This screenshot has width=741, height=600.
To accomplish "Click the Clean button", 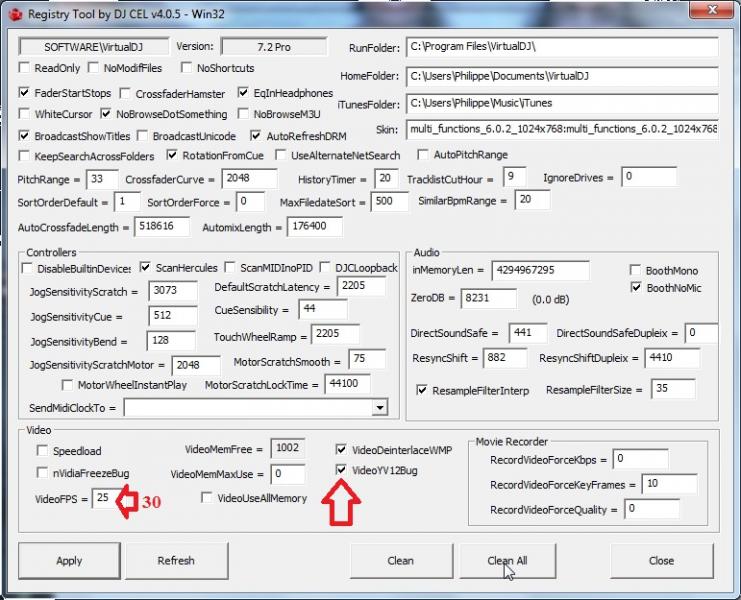I will point(401,561).
